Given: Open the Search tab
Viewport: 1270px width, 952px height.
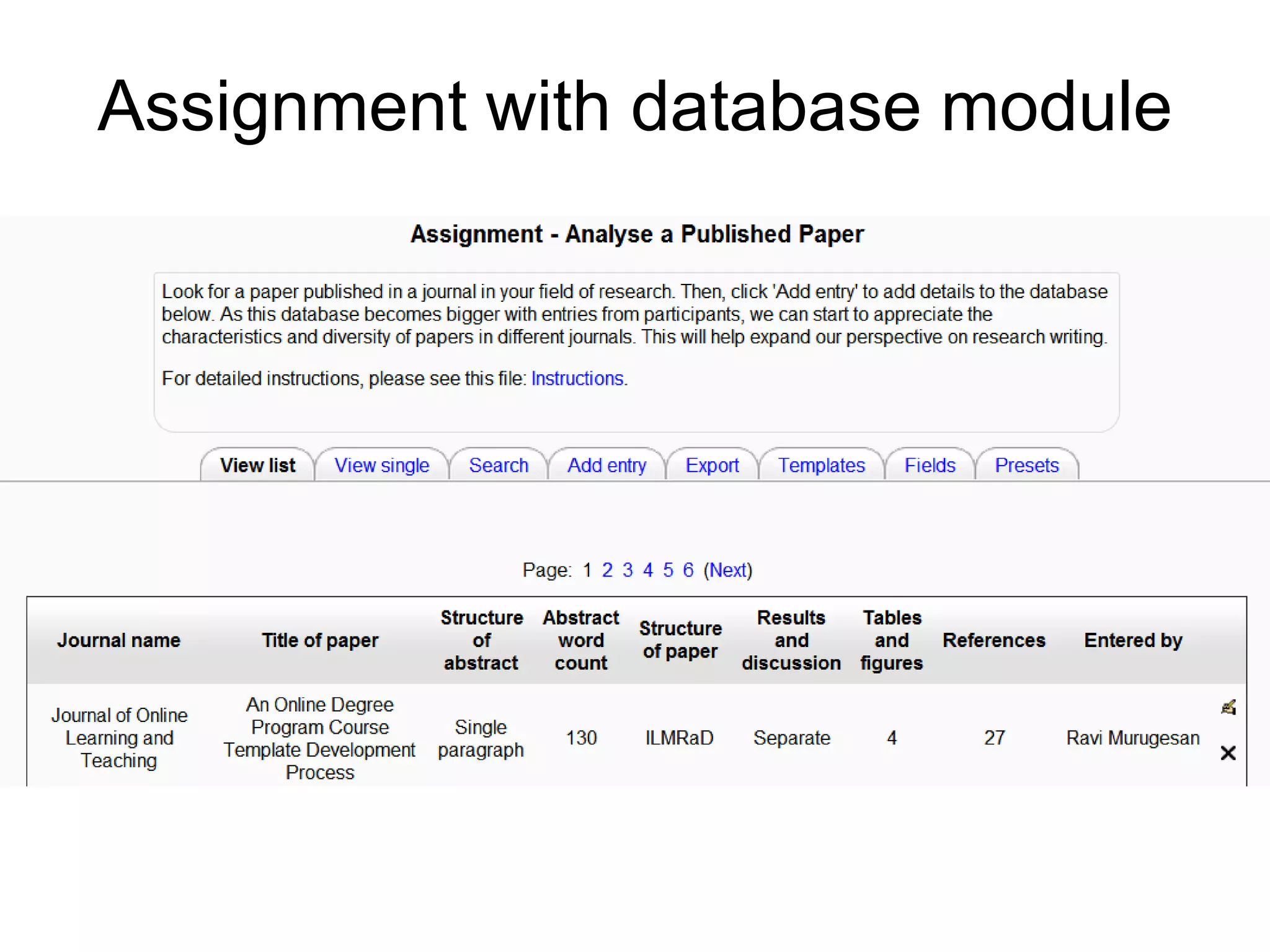Looking at the screenshot, I should (x=499, y=465).
